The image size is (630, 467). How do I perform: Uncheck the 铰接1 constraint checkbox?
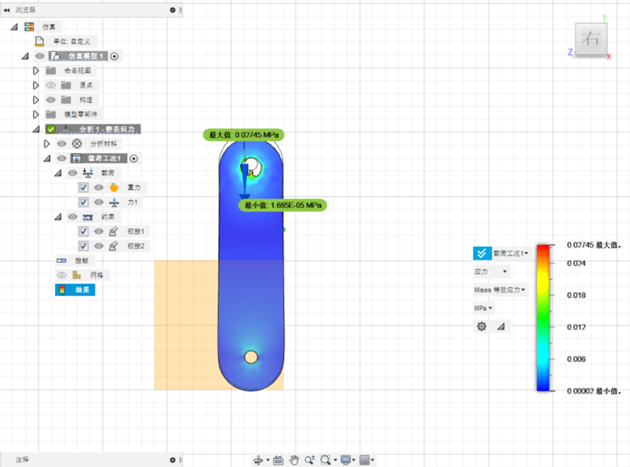coord(84,231)
